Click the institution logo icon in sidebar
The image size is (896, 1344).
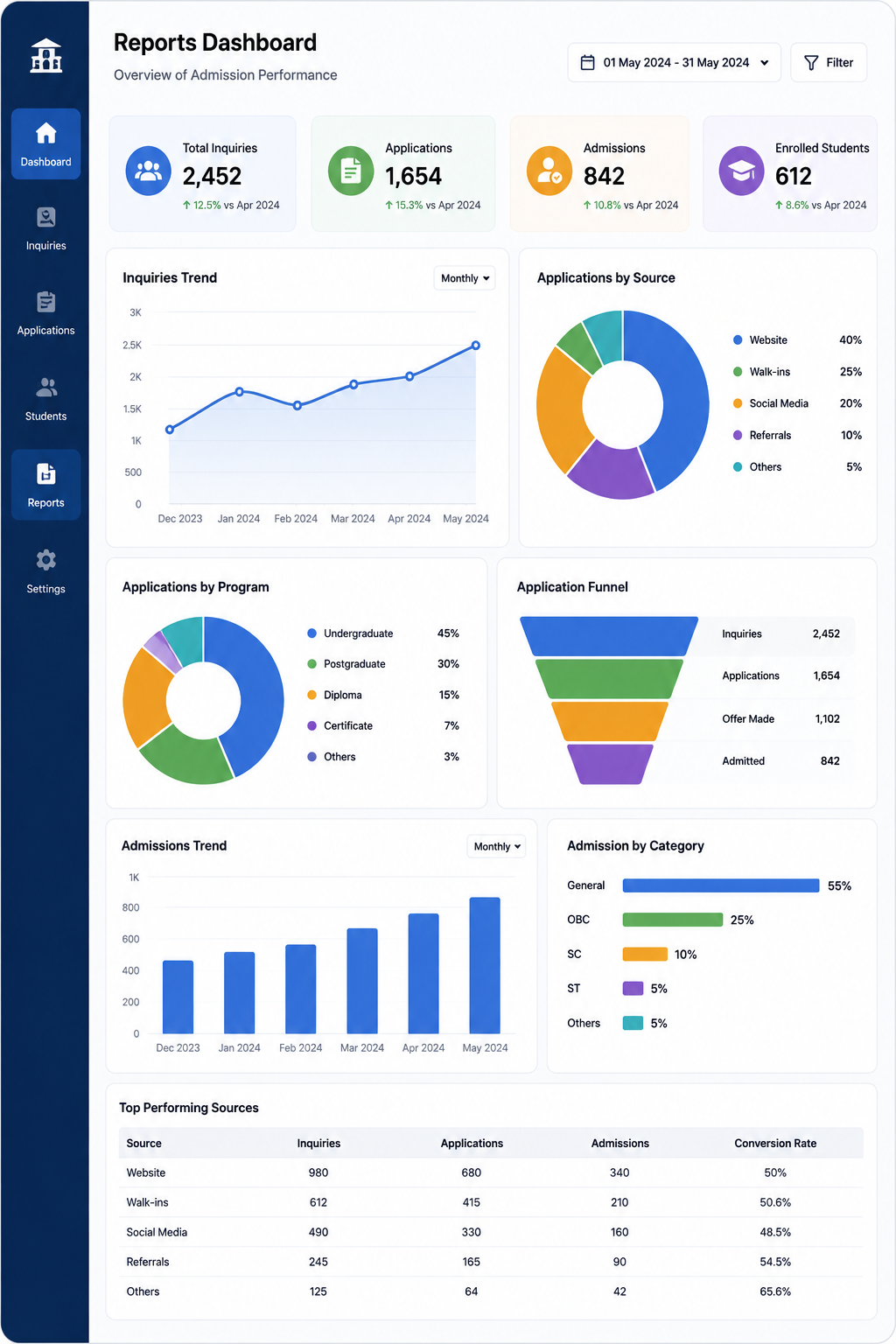45,56
